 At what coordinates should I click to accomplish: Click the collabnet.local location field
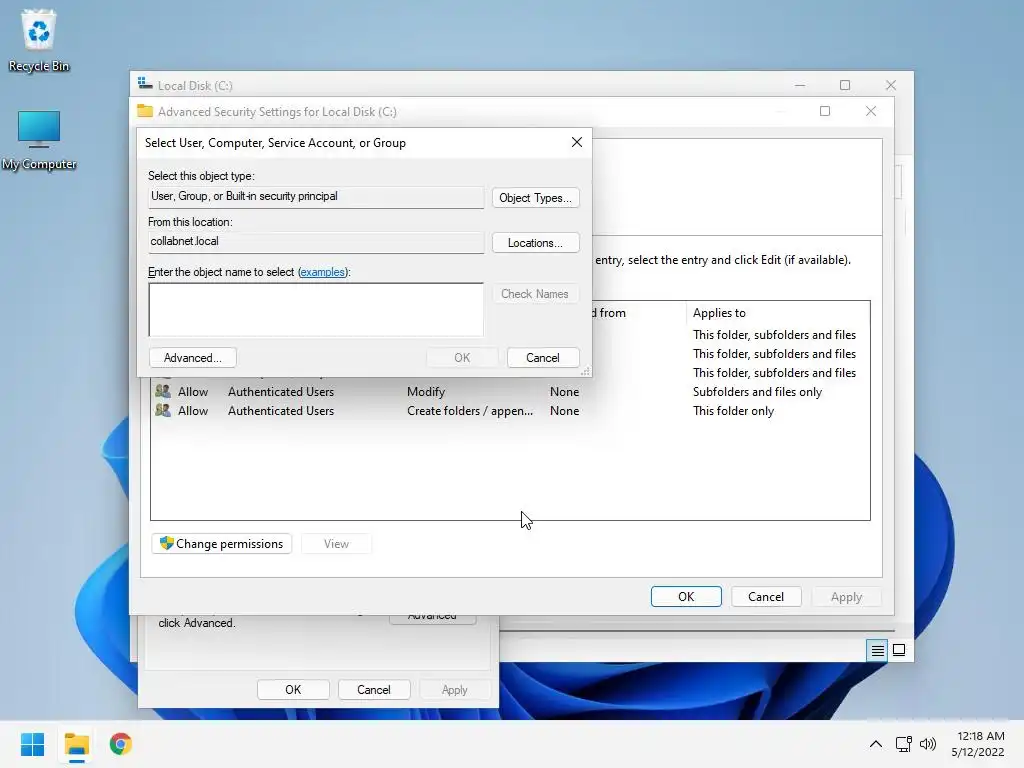[x=316, y=242]
